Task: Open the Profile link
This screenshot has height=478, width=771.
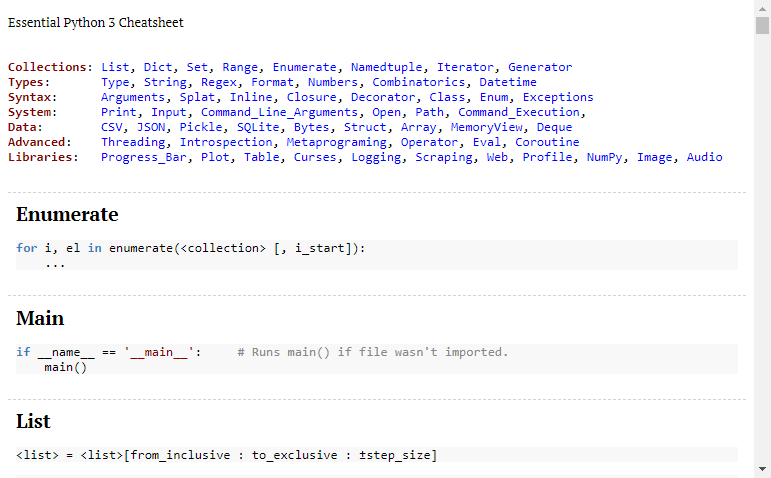Action: [547, 157]
